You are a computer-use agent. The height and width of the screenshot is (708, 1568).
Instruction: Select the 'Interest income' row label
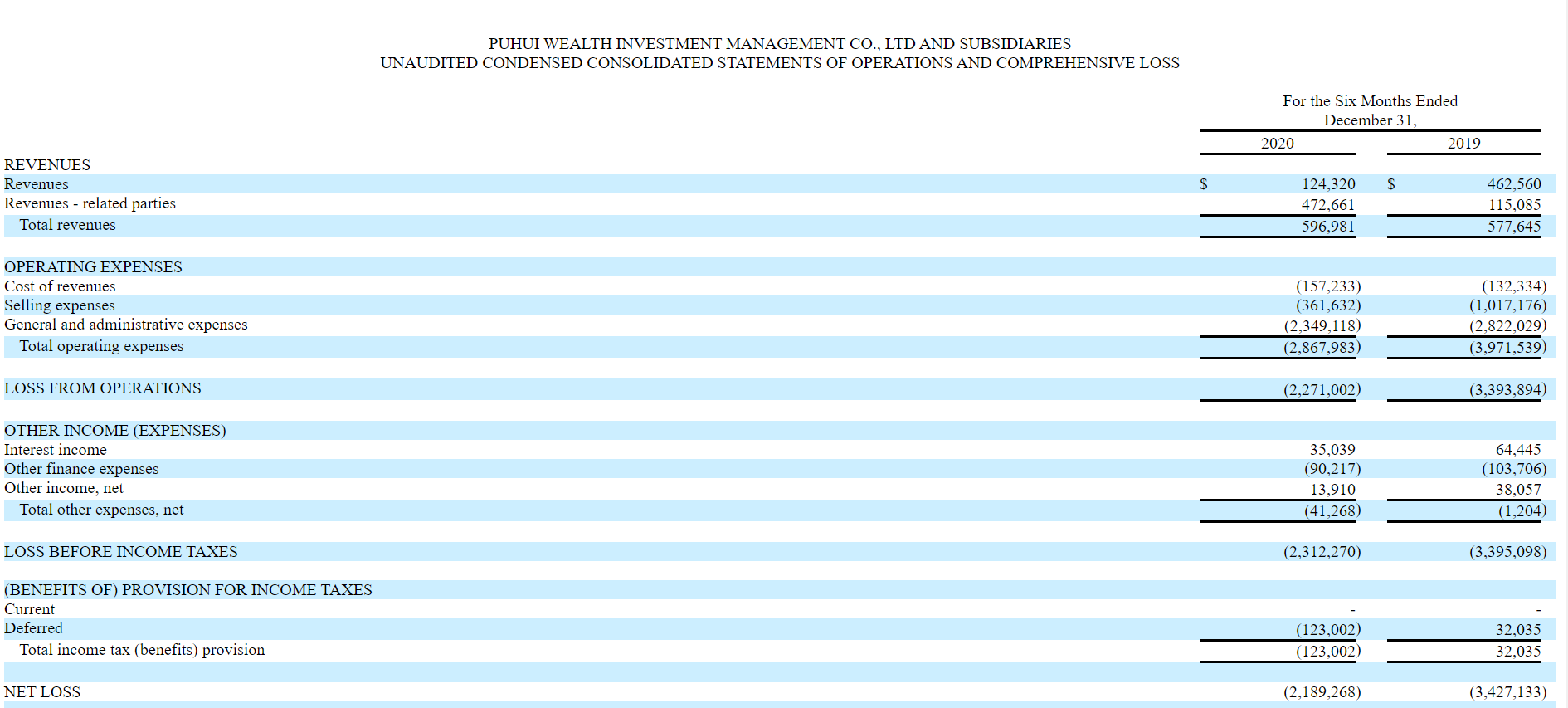56,450
